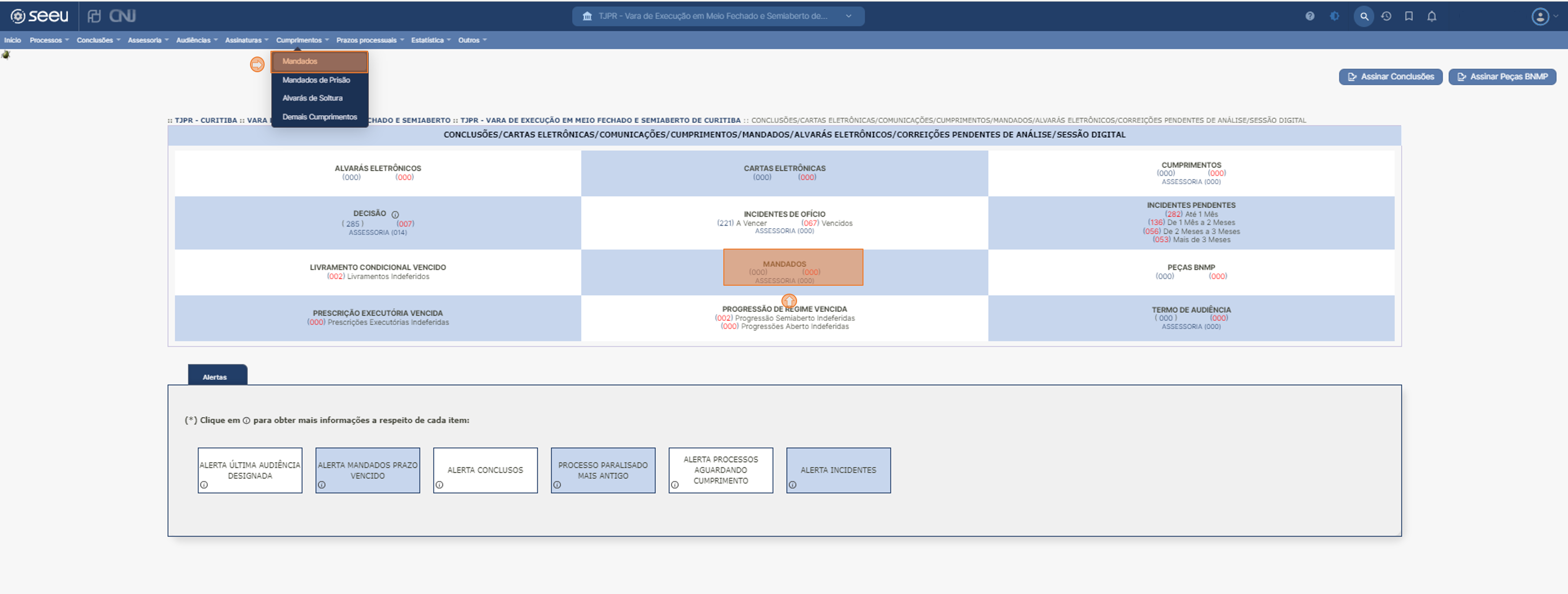
Task: Click the PEÇAS BNMP heading
Action: tap(1191, 267)
